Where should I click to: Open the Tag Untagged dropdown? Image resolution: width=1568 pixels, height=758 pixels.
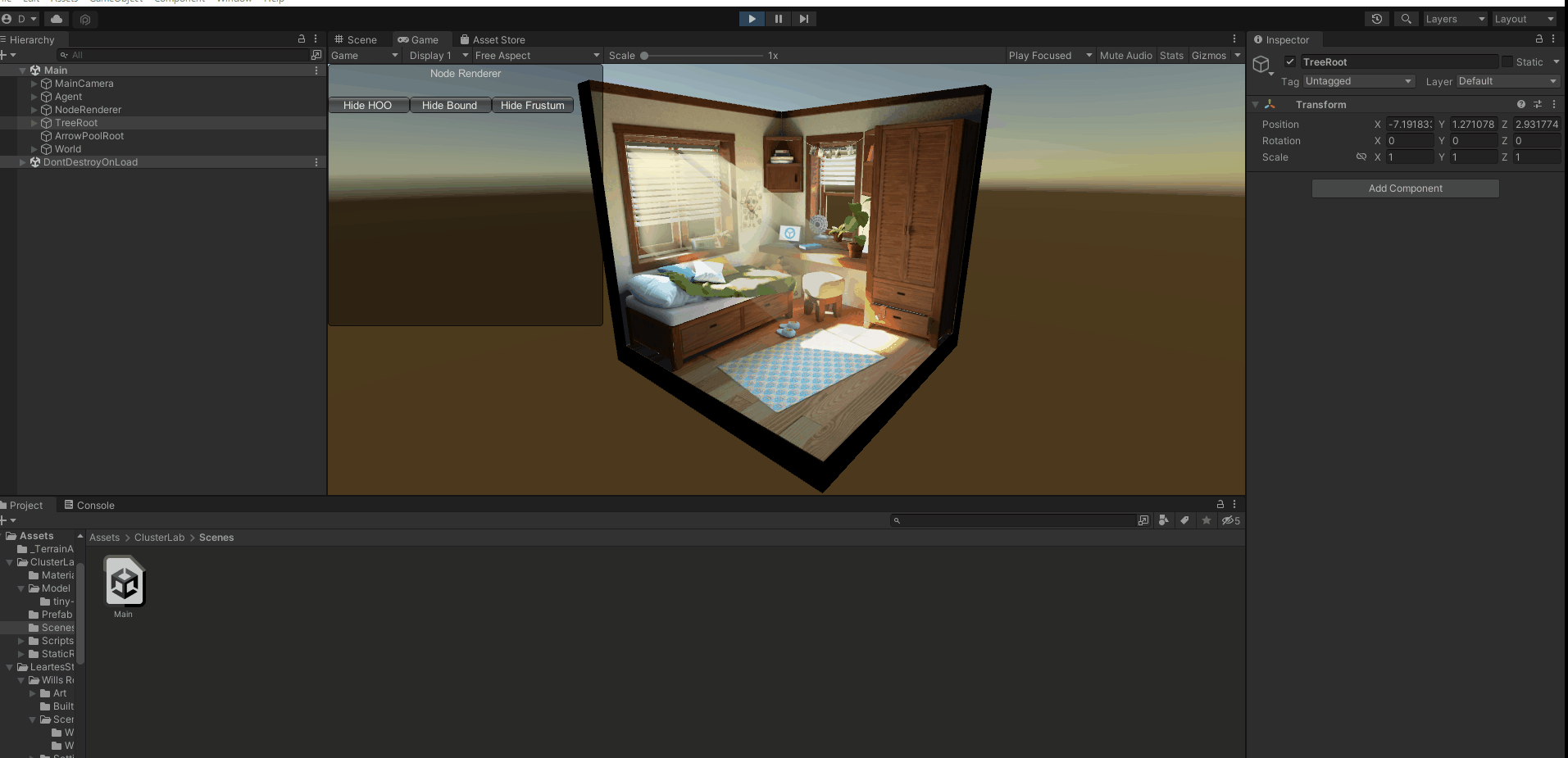tap(1359, 81)
